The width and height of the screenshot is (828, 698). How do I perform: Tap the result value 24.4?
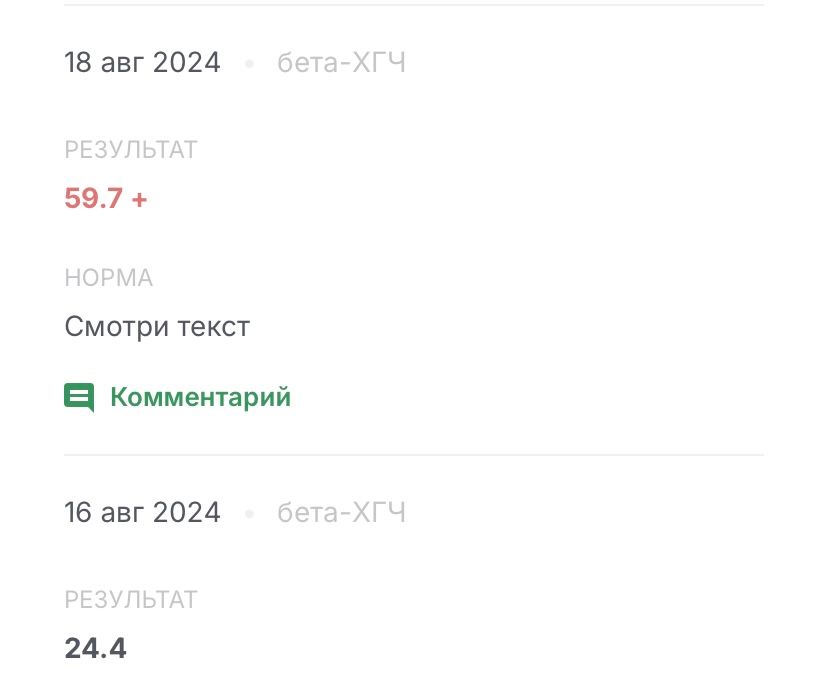95,648
